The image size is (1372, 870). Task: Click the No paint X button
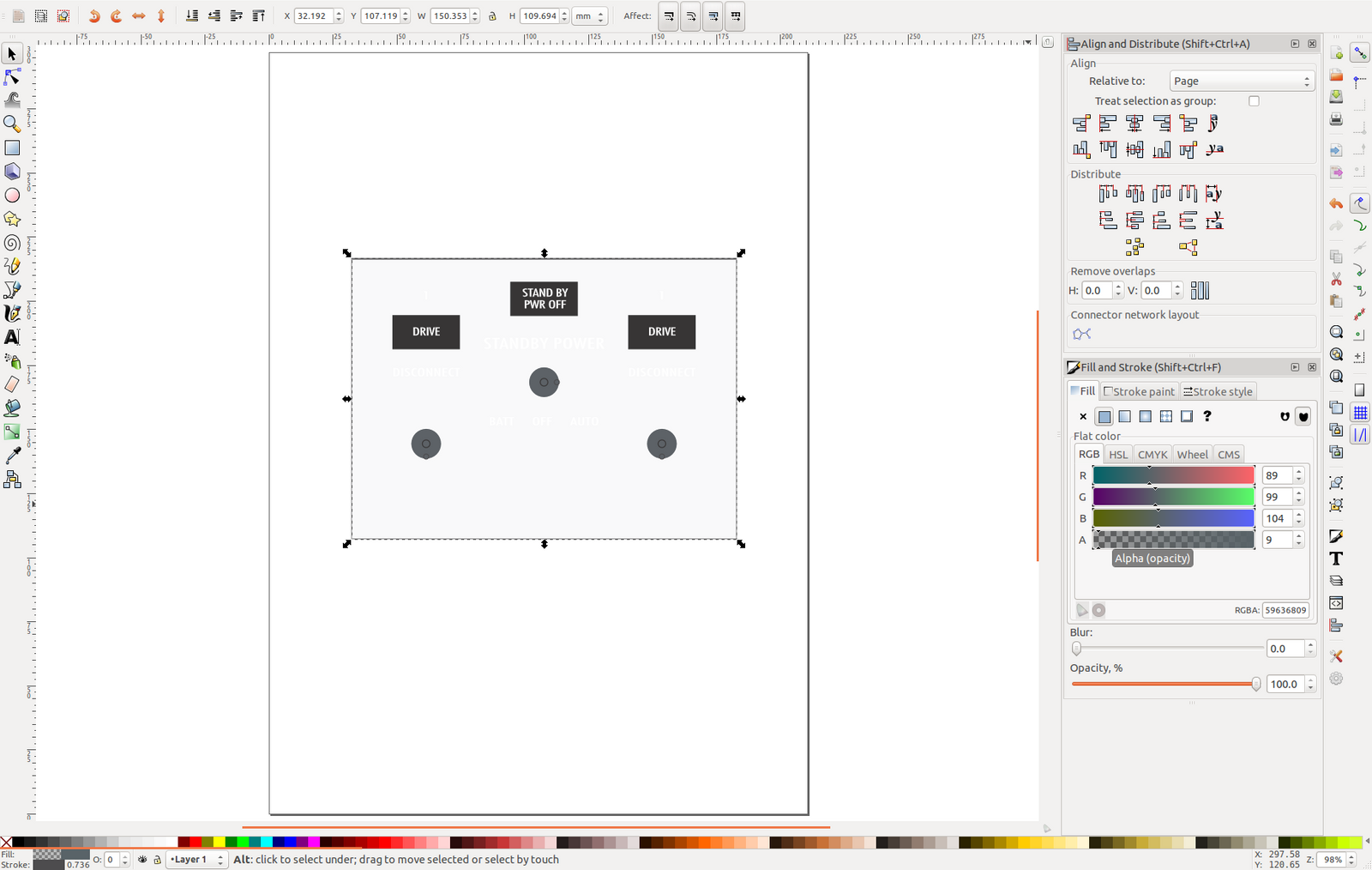pos(1083,417)
